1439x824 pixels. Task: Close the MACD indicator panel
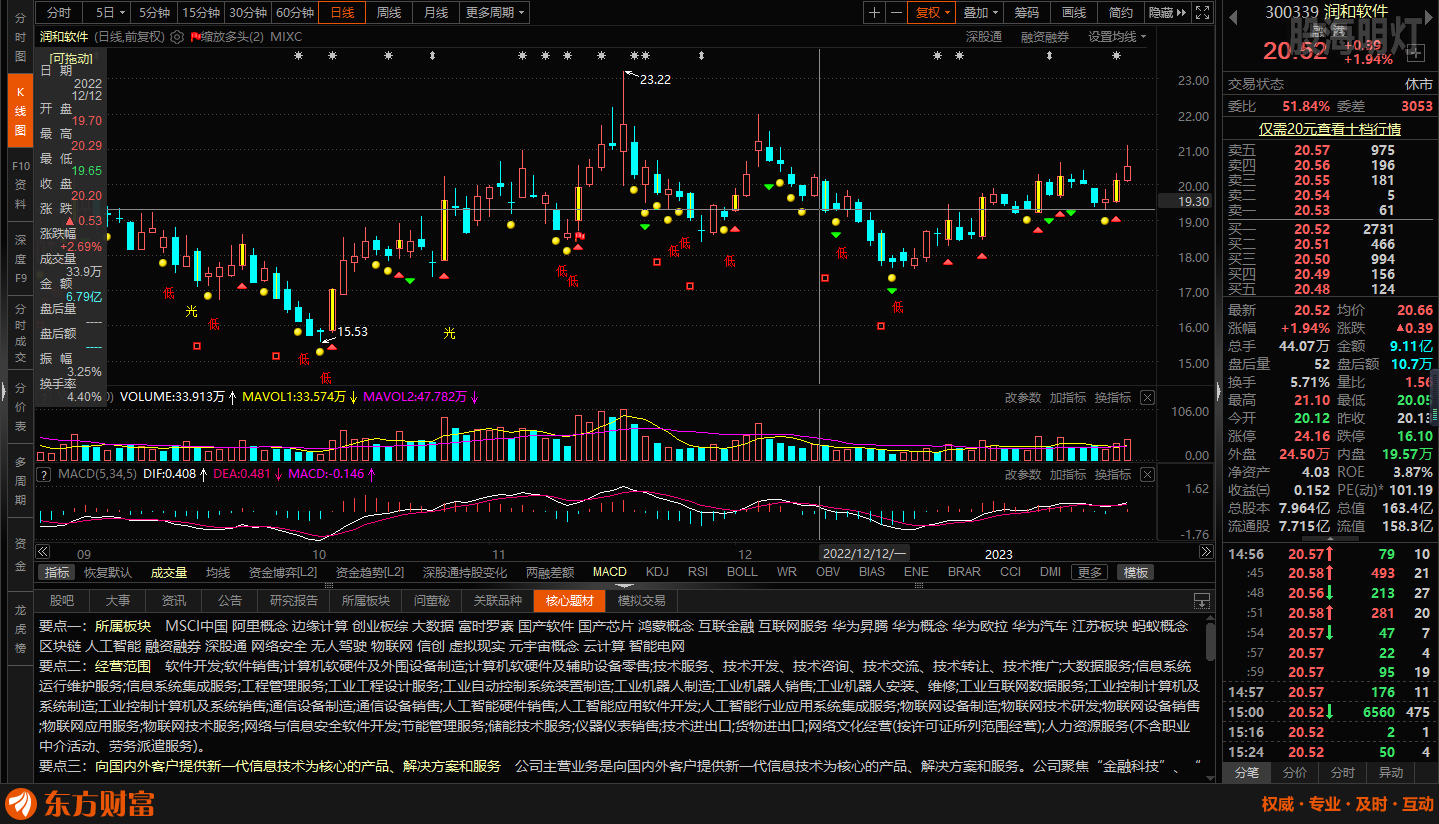pos(1147,474)
